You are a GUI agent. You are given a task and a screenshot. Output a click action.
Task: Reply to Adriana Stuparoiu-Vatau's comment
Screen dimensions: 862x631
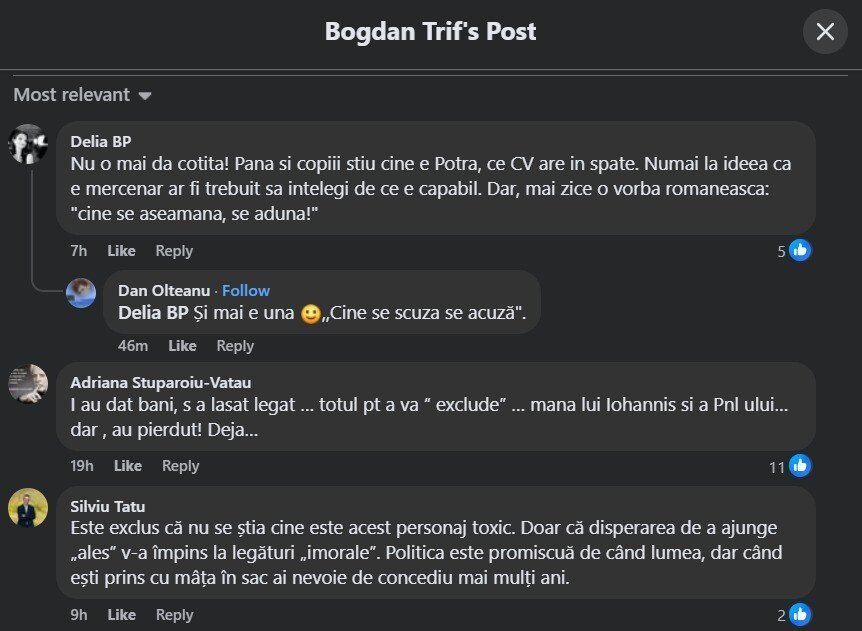181,466
